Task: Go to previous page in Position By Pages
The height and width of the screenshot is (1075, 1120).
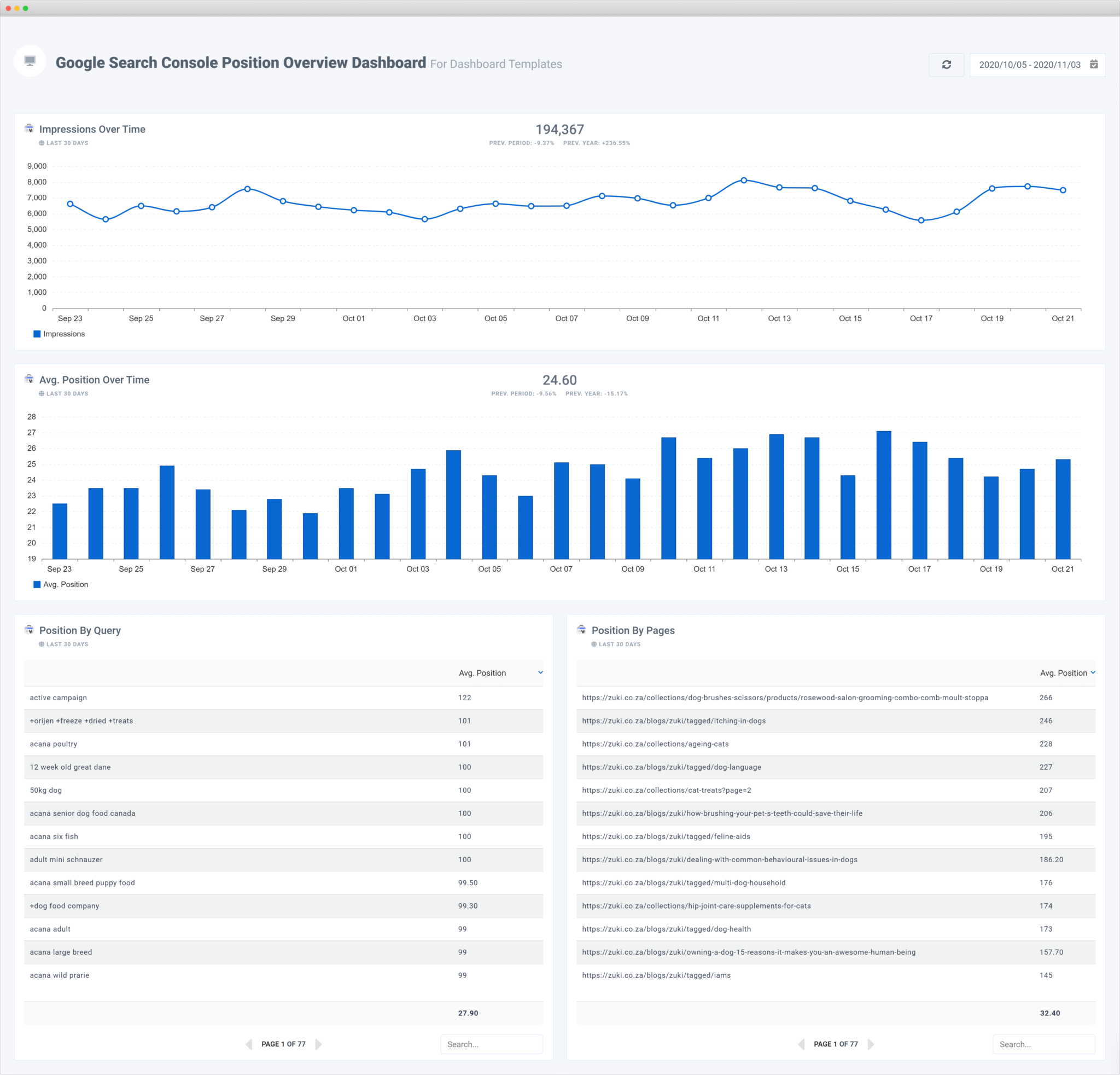Action: point(802,1044)
